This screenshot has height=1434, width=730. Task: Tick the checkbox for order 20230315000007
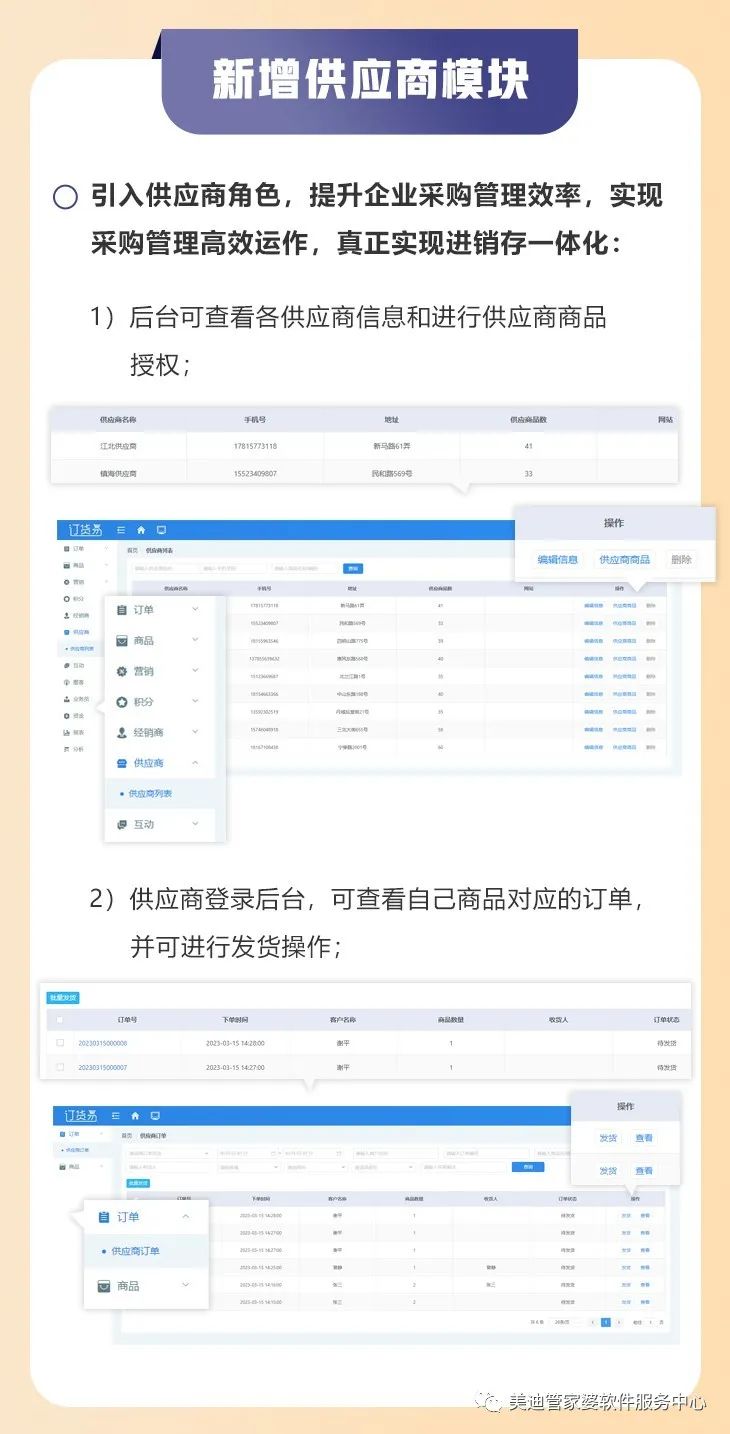click(60, 1067)
